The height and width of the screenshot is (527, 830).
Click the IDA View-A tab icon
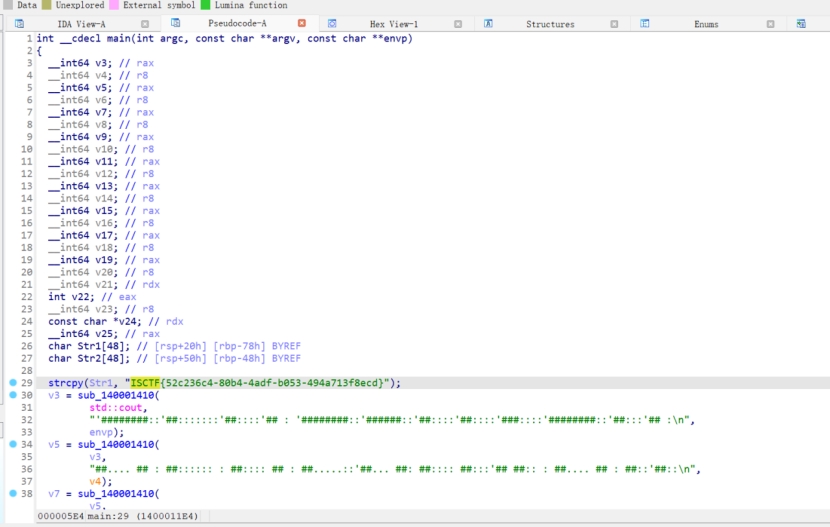click(19, 23)
